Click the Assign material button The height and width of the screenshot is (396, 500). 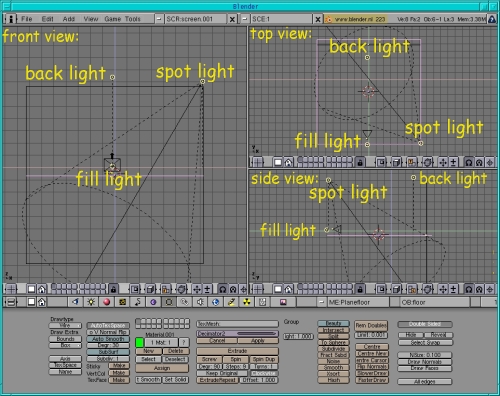[x=162, y=368]
